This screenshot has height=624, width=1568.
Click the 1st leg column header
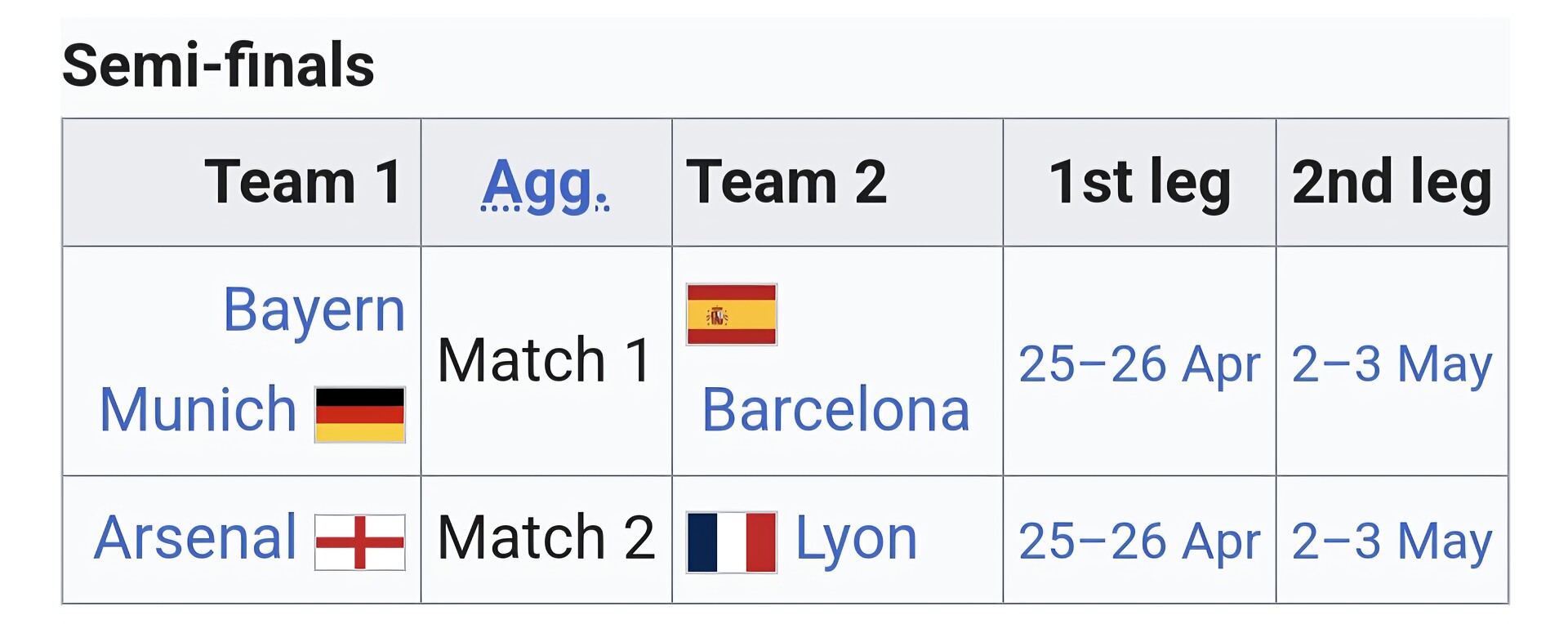(1139, 182)
